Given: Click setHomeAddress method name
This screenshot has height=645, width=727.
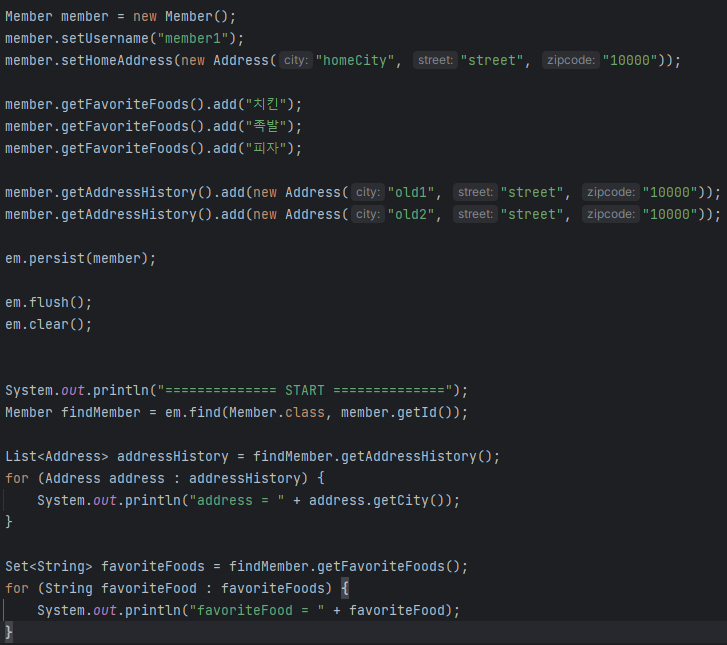Looking at the screenshot, I should [117, 60].
